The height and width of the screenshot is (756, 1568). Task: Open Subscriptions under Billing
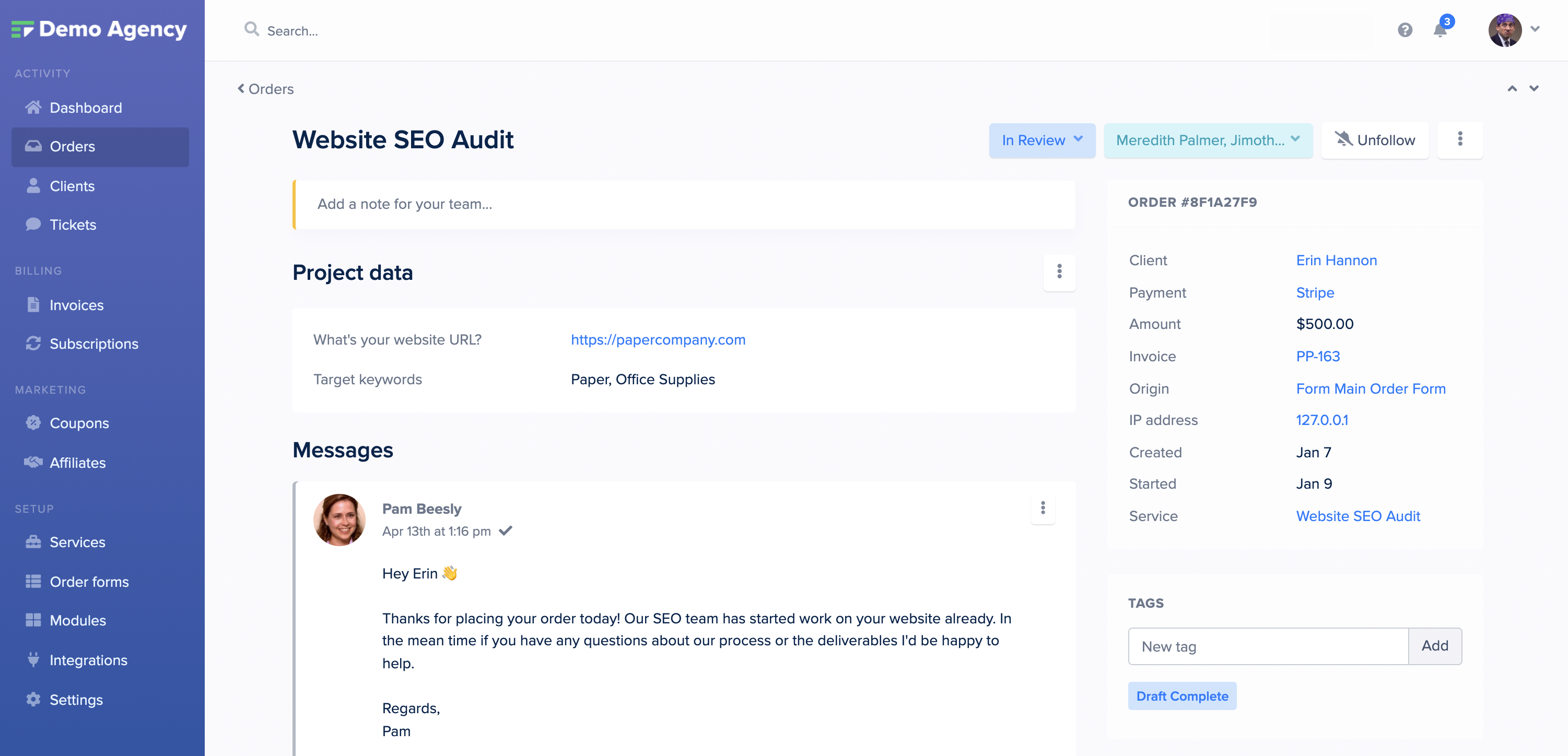(93, 343)
